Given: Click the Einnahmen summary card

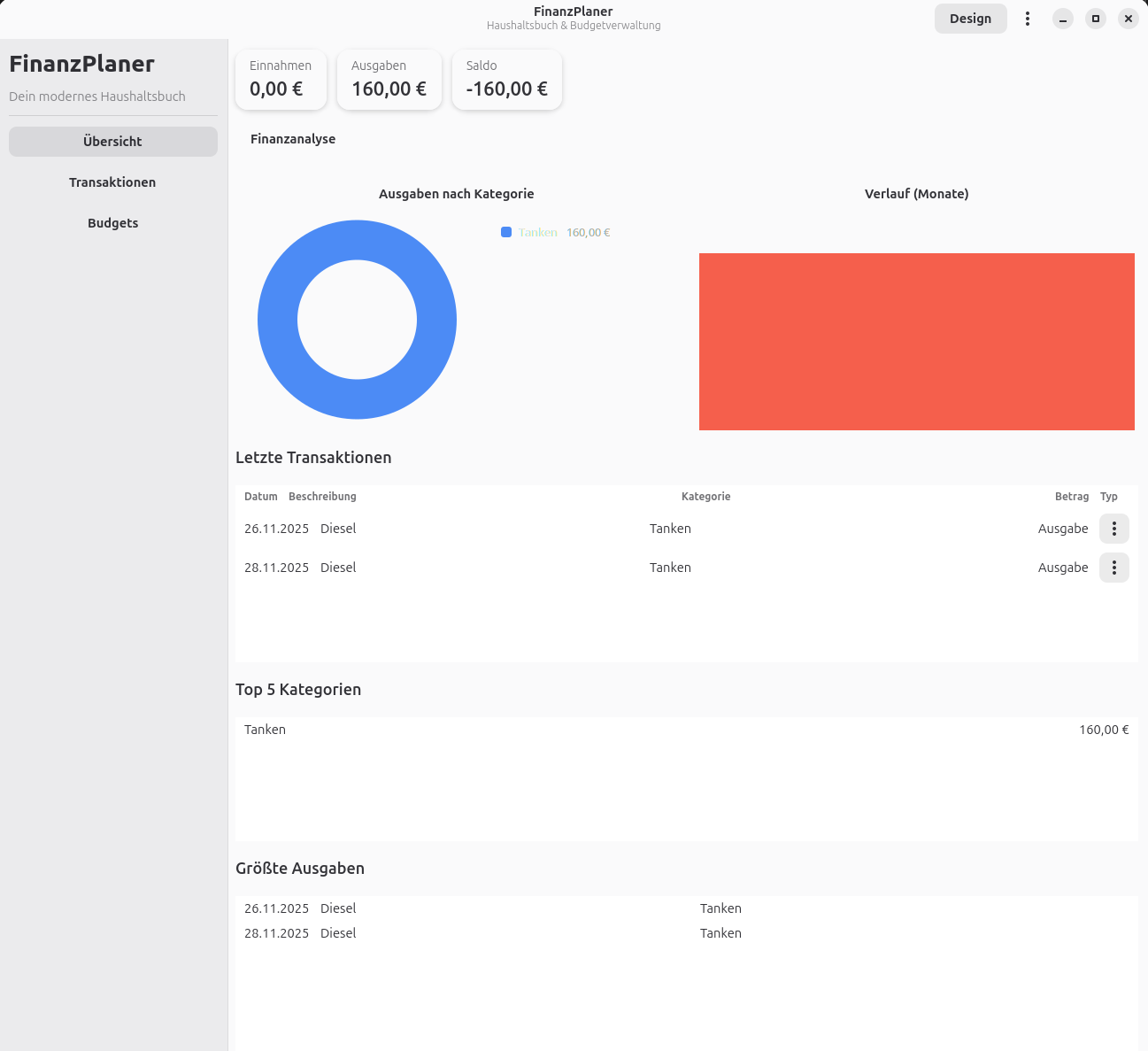Looking at the screenshot, I should point(281,80).
